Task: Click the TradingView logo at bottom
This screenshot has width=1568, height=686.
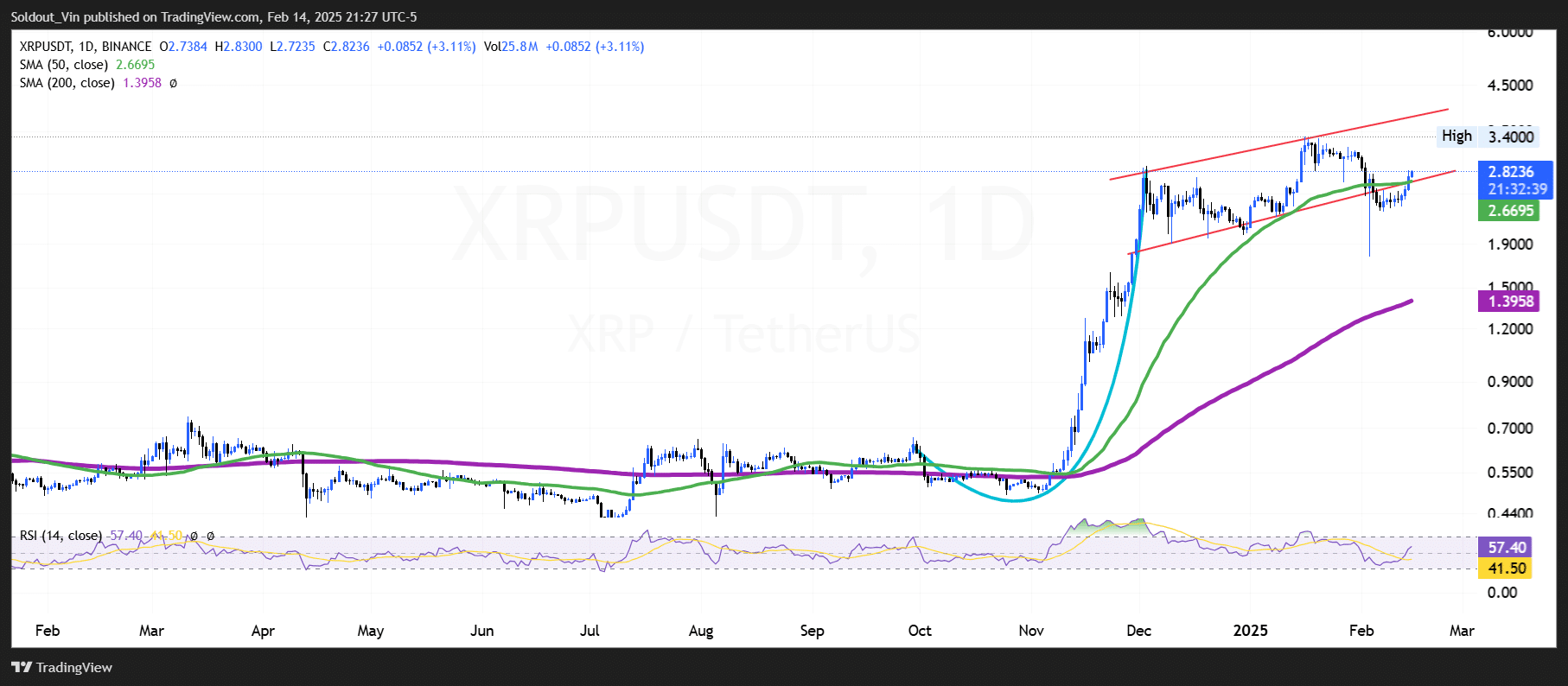Action: click(61, 667)
